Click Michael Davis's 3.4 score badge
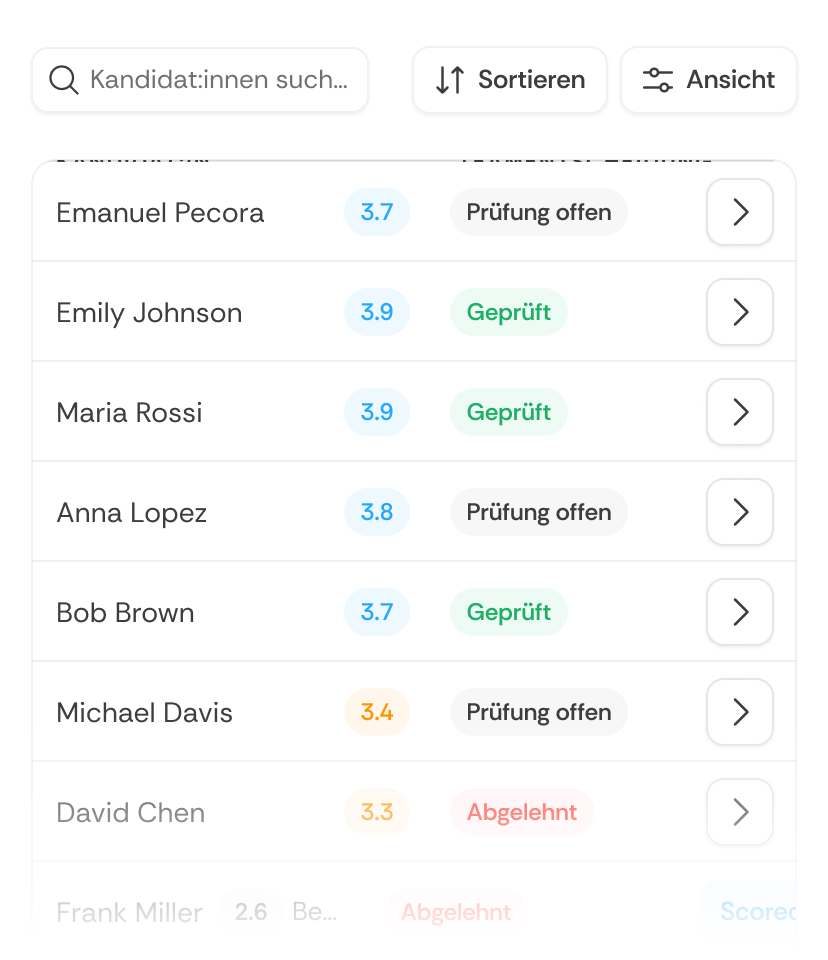The height and width of the screenshot is (960, 828). [377, 711]
